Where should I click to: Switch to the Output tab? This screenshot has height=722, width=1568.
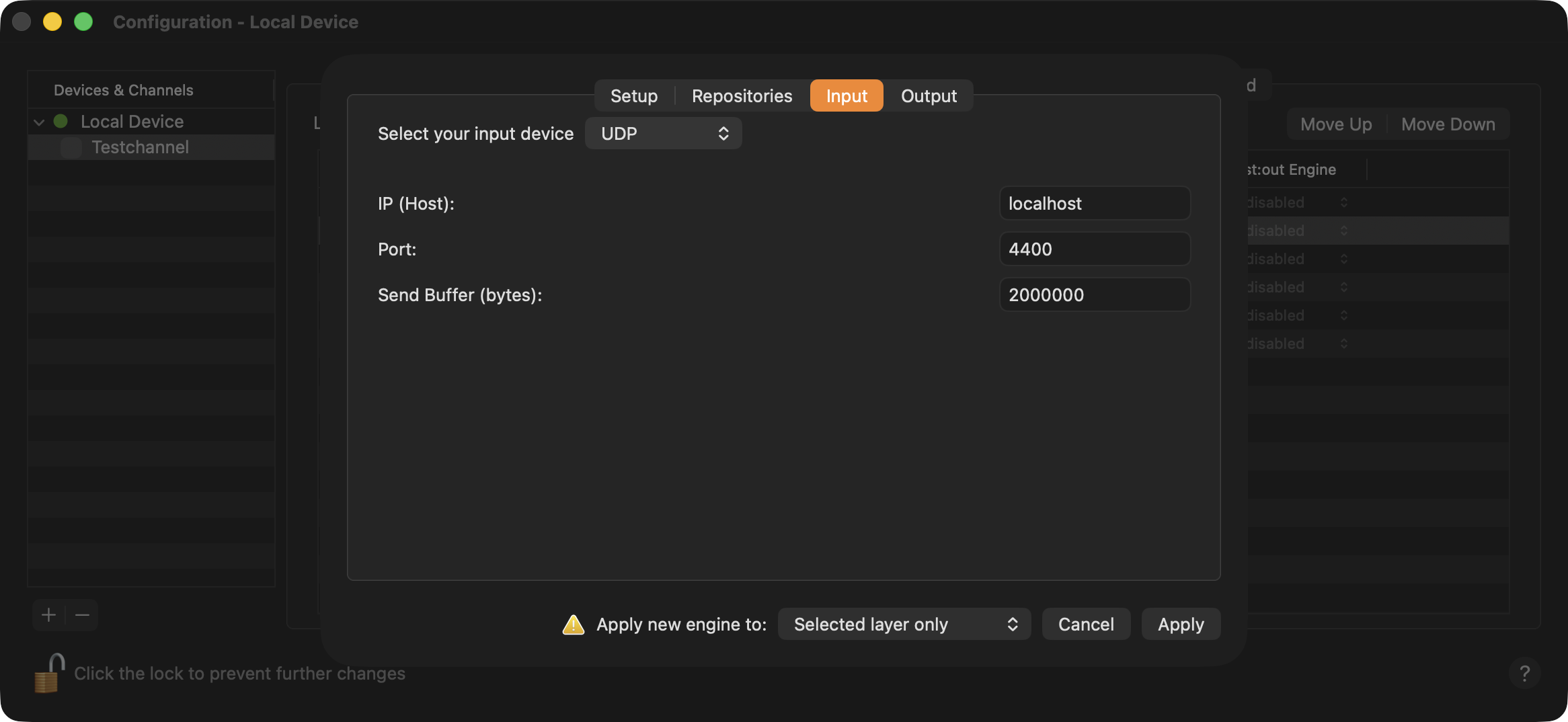(x=929, y=96)
